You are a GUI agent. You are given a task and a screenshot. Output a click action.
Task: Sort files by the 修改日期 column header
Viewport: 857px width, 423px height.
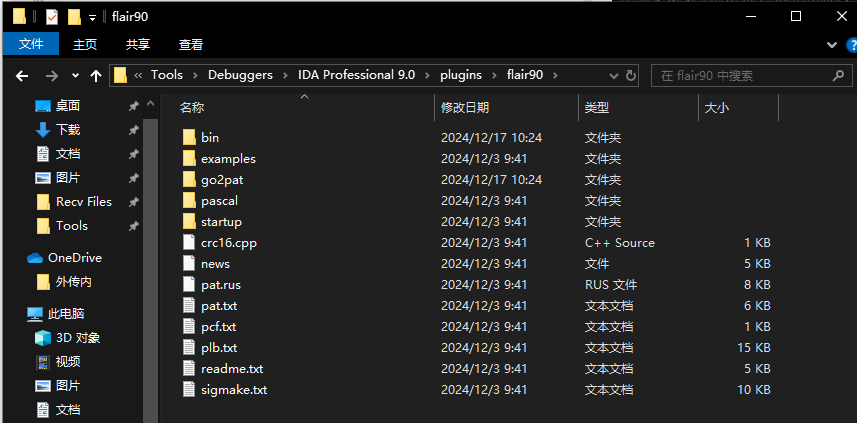[465, 108]
